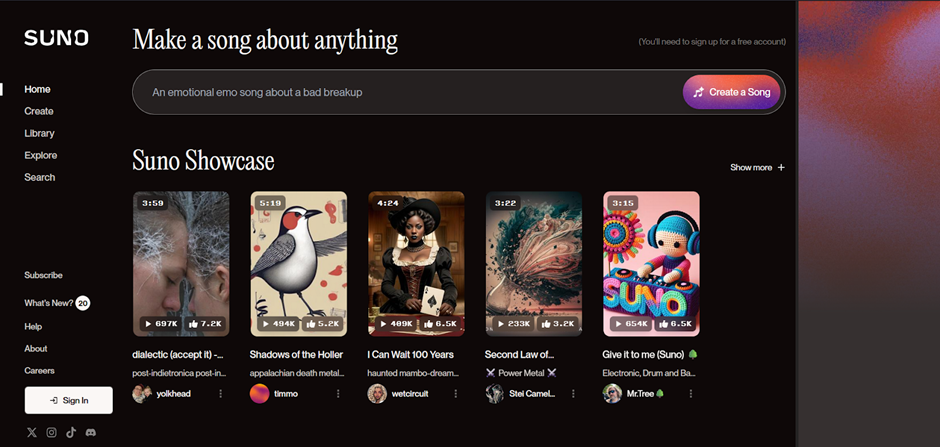
Task: Play dialectic song with 697K plays
Action: pos(161,324)
